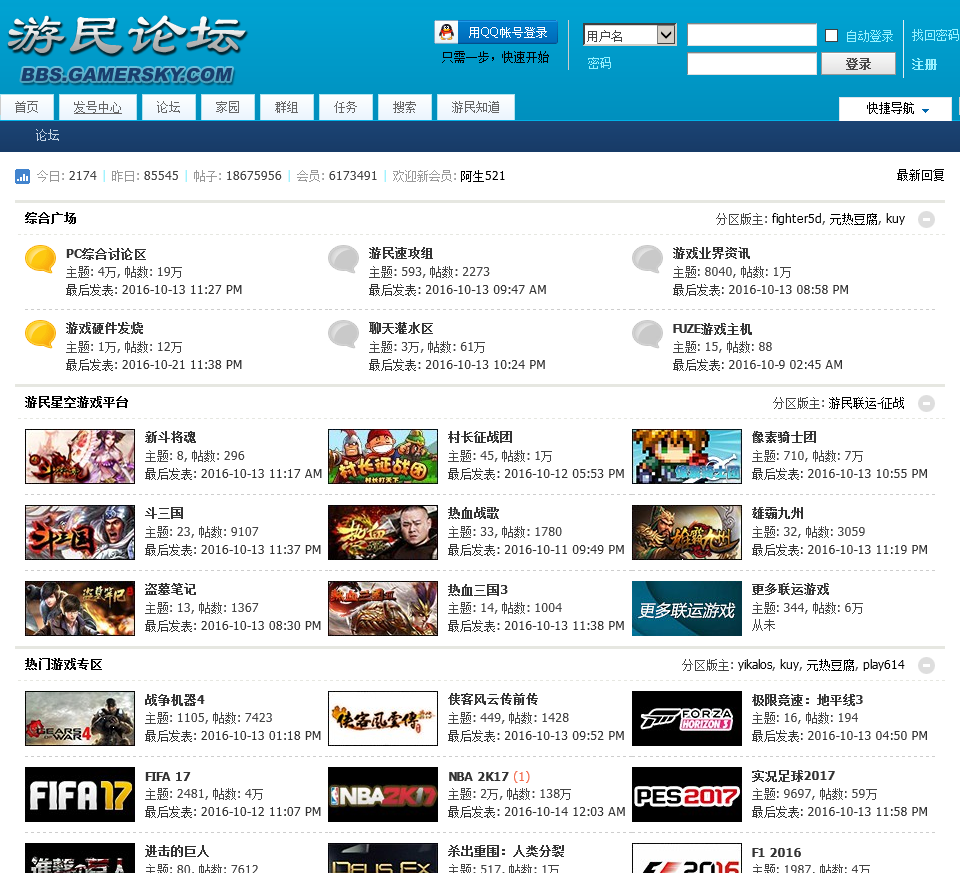This screenshot has height=873, width=960.
Task: Select the 论坛 navigation tab
Action: 168,107
